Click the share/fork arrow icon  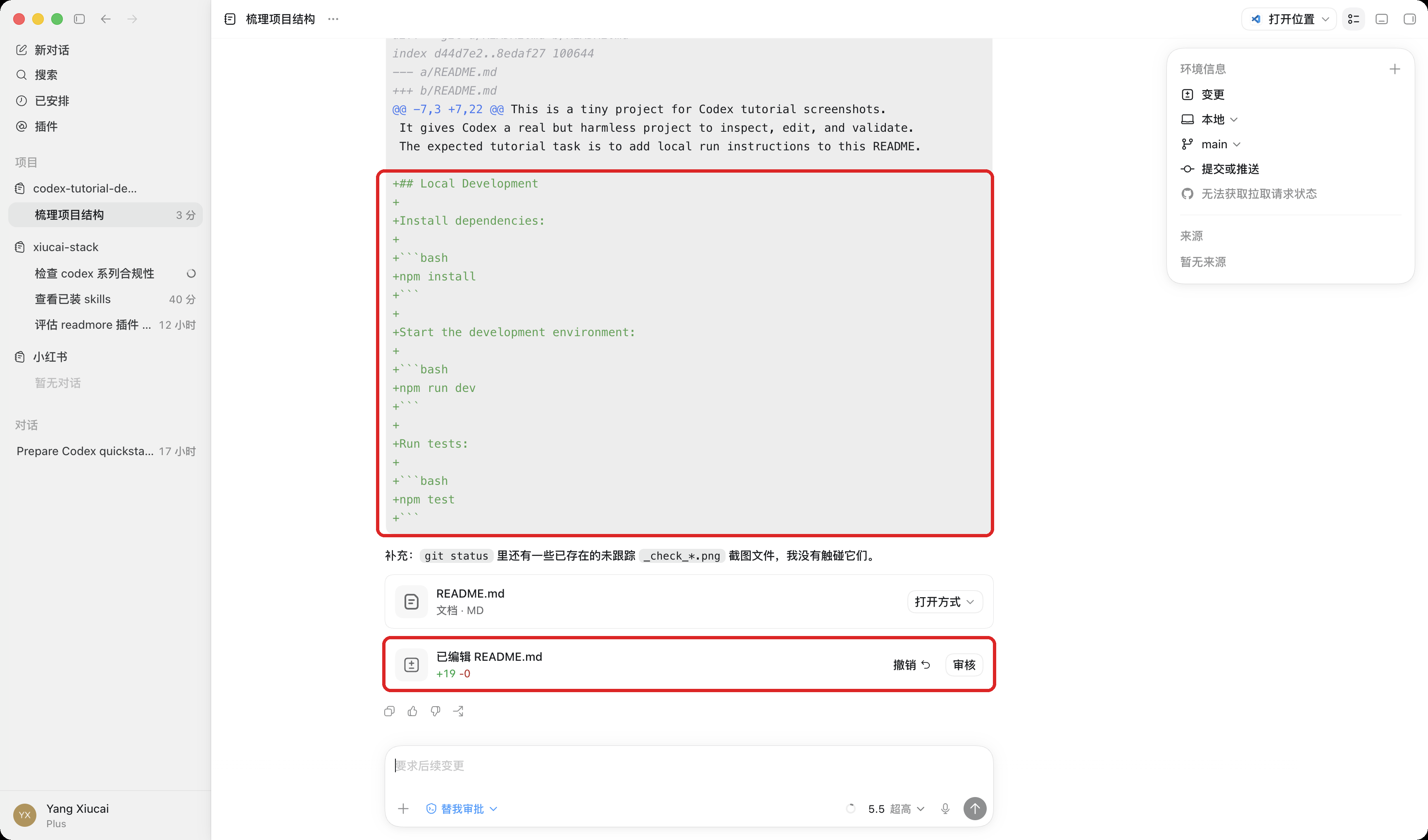point(458,711)
